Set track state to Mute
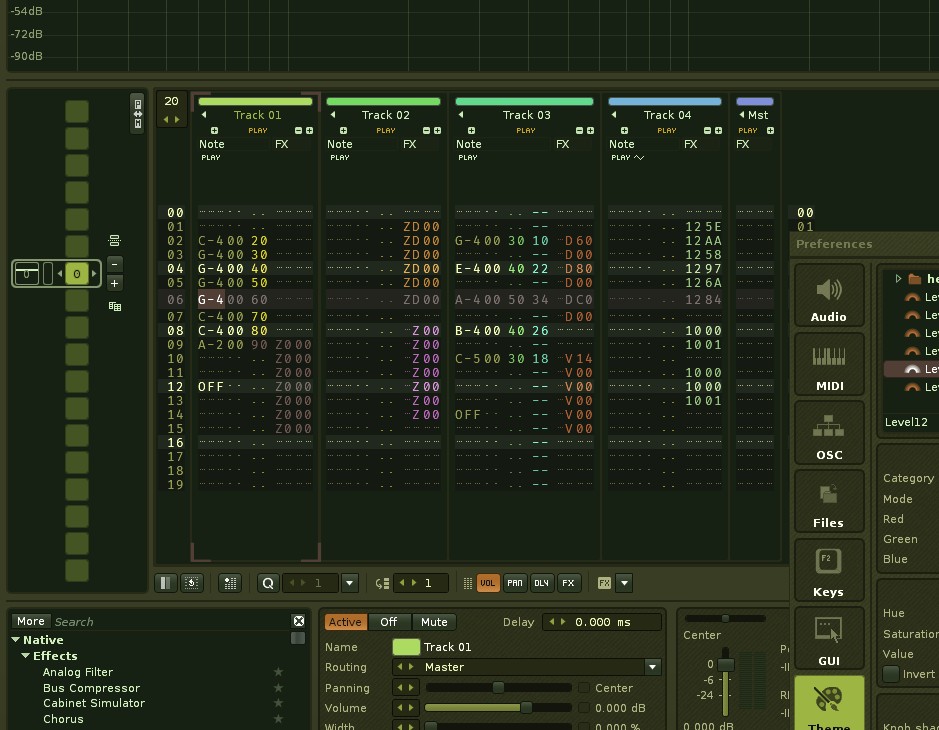 pyautogui.click(x=434, y=622)
